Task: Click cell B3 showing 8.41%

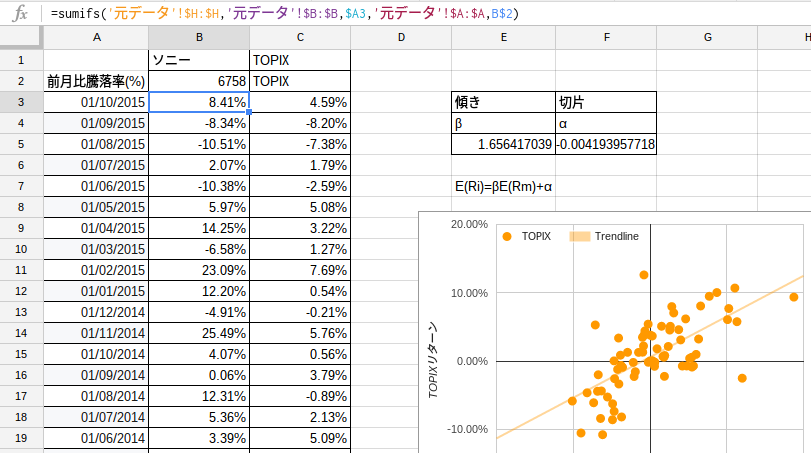Action: 199,102
